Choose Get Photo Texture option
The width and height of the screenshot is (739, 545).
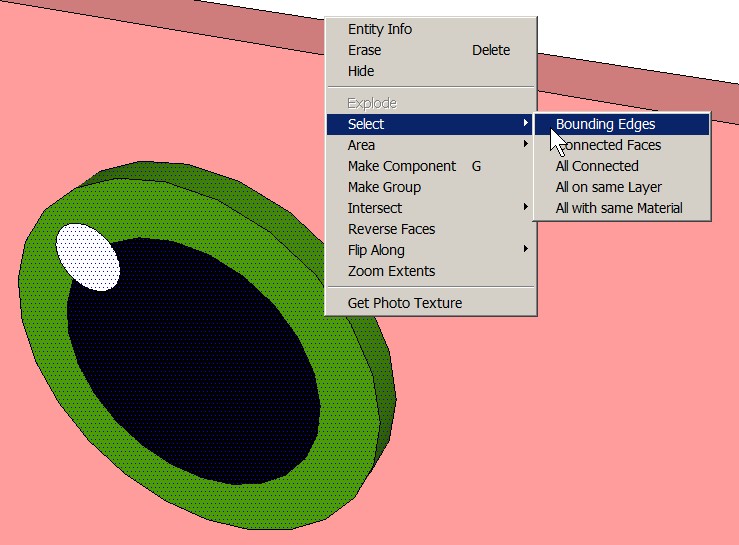pyautogui.click(x=404, y=303)
